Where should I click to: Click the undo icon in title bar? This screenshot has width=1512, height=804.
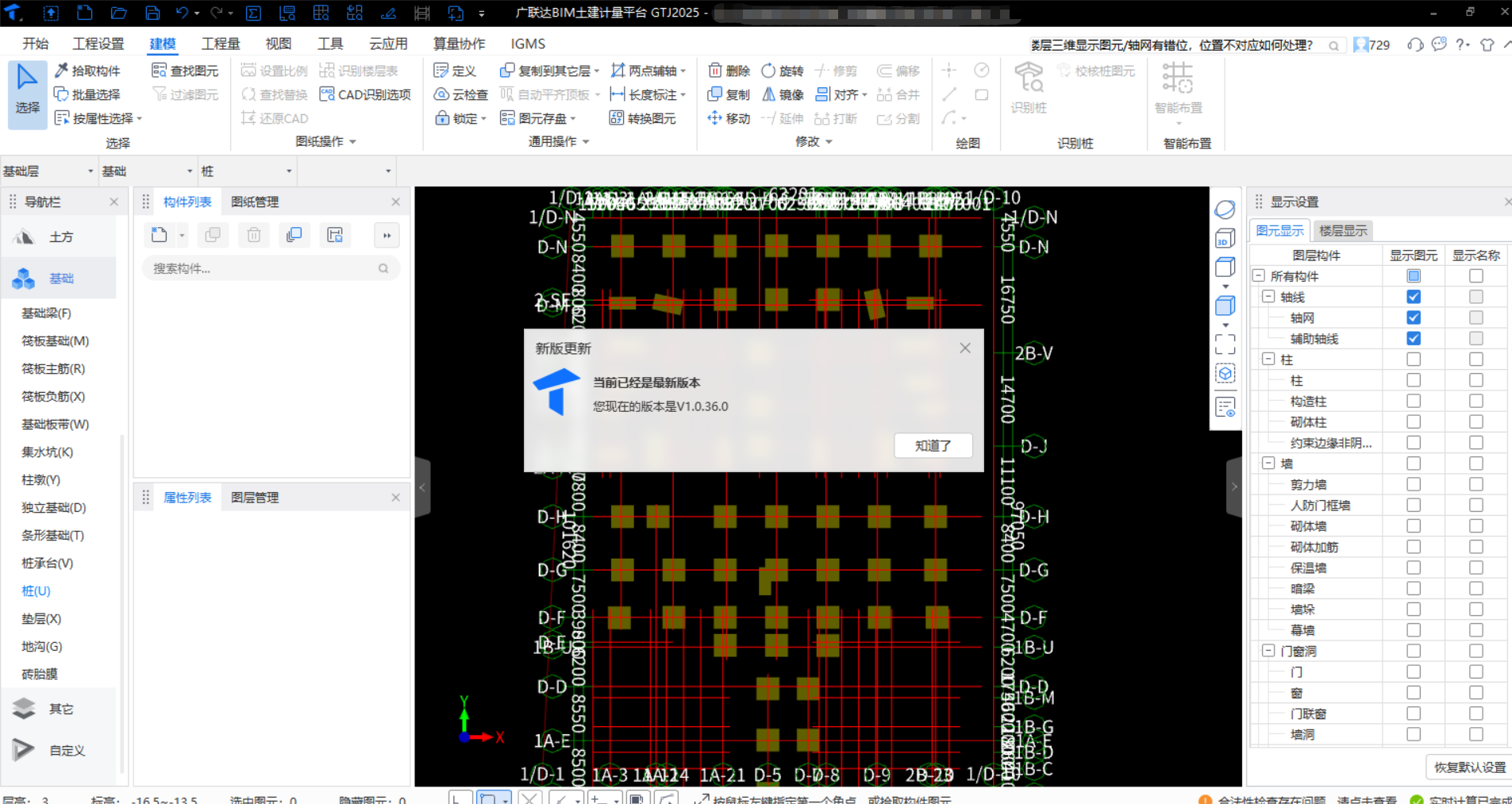click(x=182, y=13)
